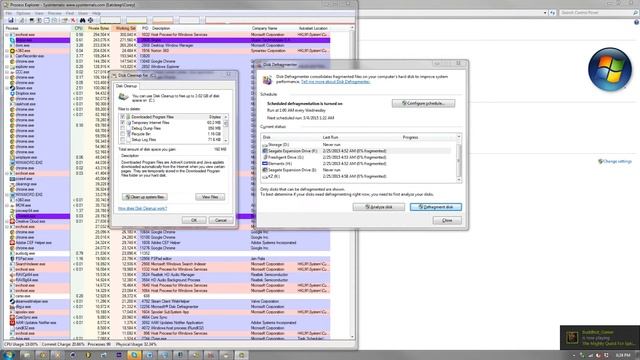The width and height of the screenshot is (640, 360).
Task: Sort by the CPU column header
Action: [78, 28]
